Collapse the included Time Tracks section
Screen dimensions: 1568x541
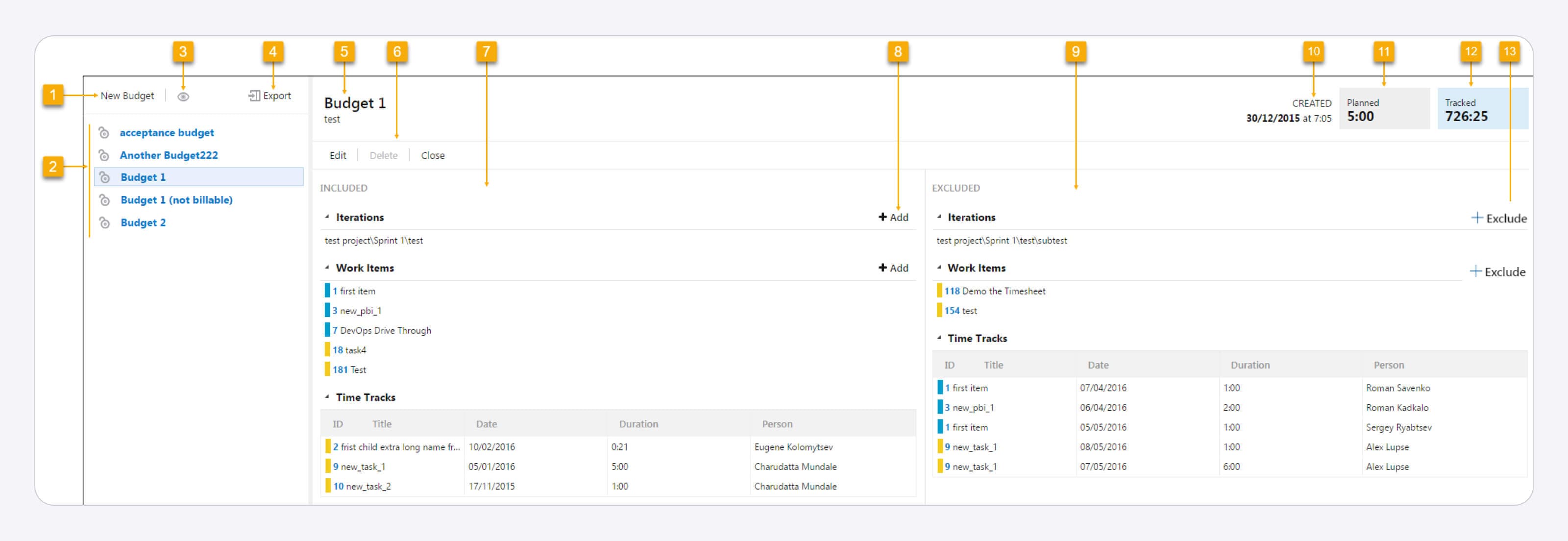[x=327, y=397]
